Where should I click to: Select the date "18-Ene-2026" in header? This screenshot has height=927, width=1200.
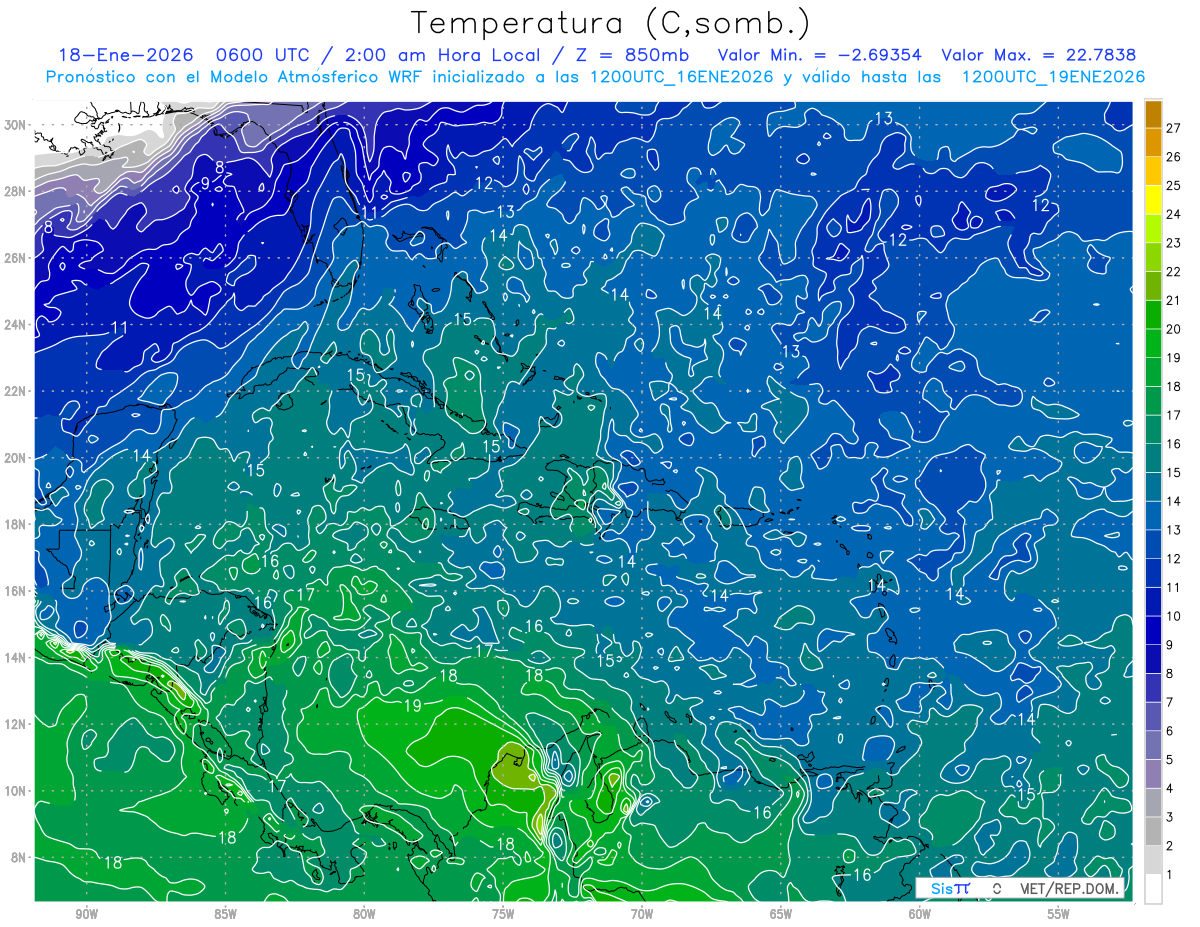[125, 56]
